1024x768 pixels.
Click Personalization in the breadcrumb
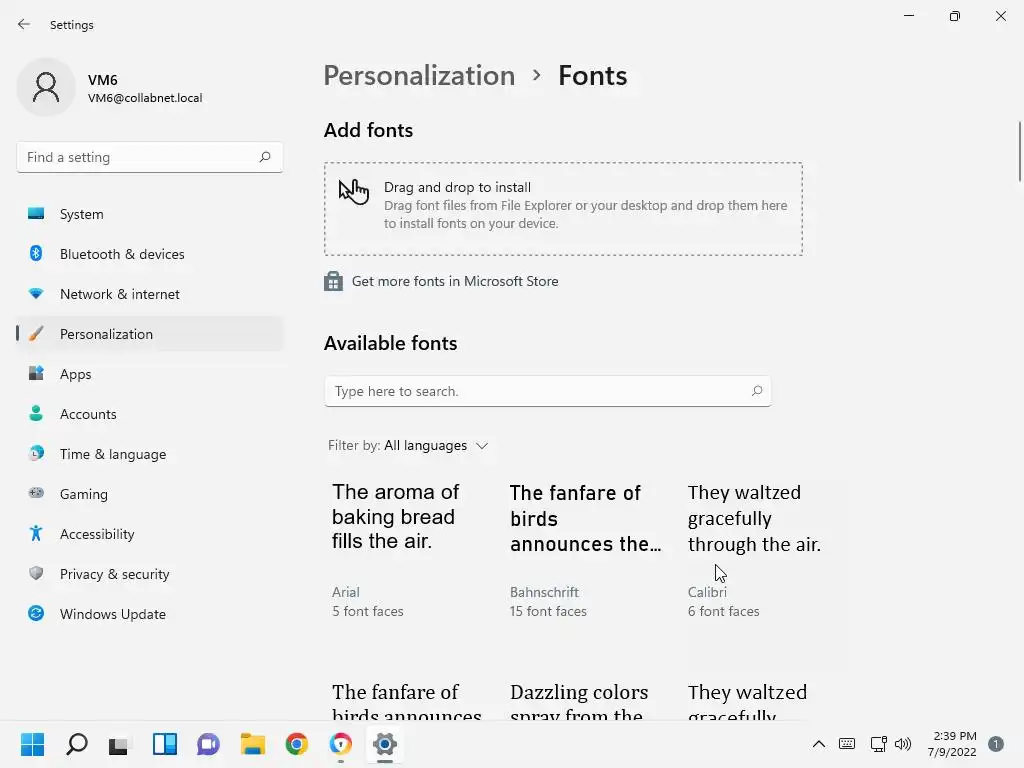419,76
